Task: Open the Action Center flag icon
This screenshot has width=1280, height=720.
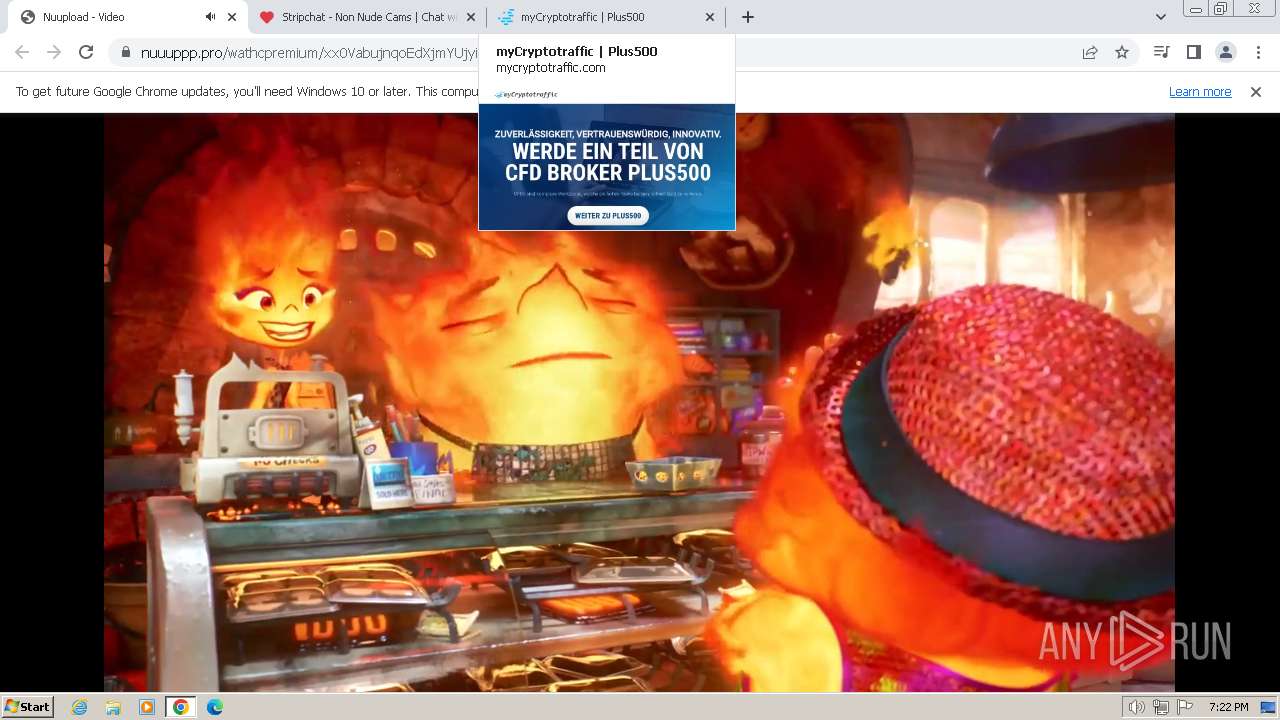Action: (1185, 707)
